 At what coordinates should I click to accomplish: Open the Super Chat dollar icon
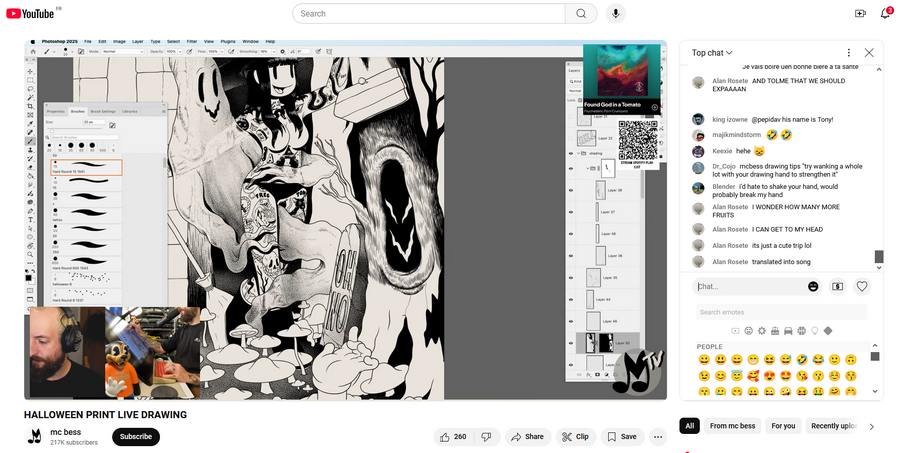(837, 286)
